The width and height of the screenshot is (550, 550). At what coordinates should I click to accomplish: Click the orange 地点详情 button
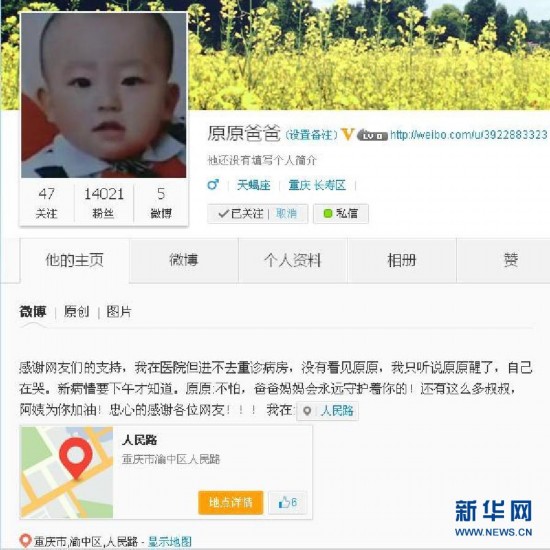click(230, 503)
